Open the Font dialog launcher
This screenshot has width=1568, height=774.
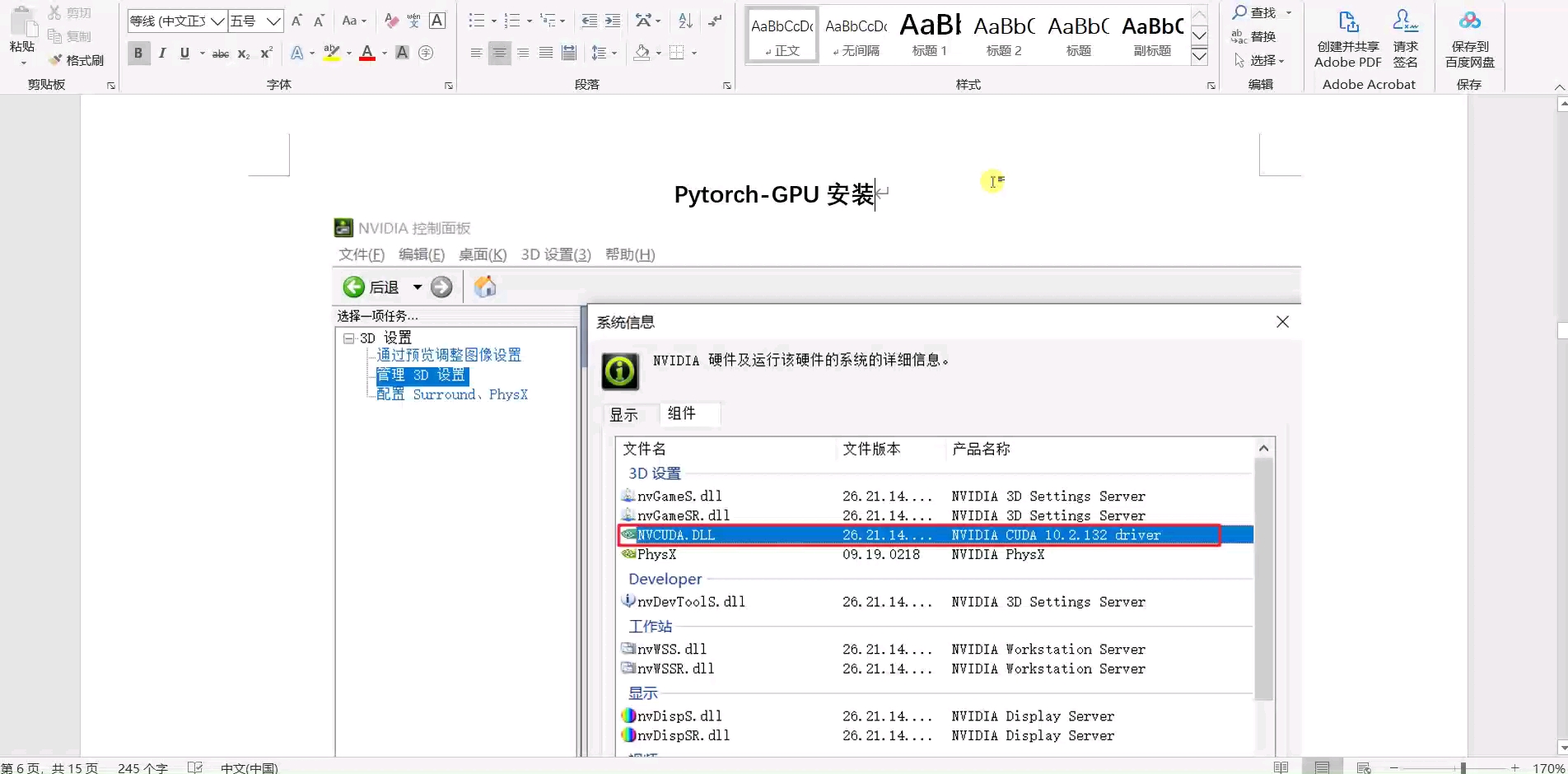(x=449, y=86)
